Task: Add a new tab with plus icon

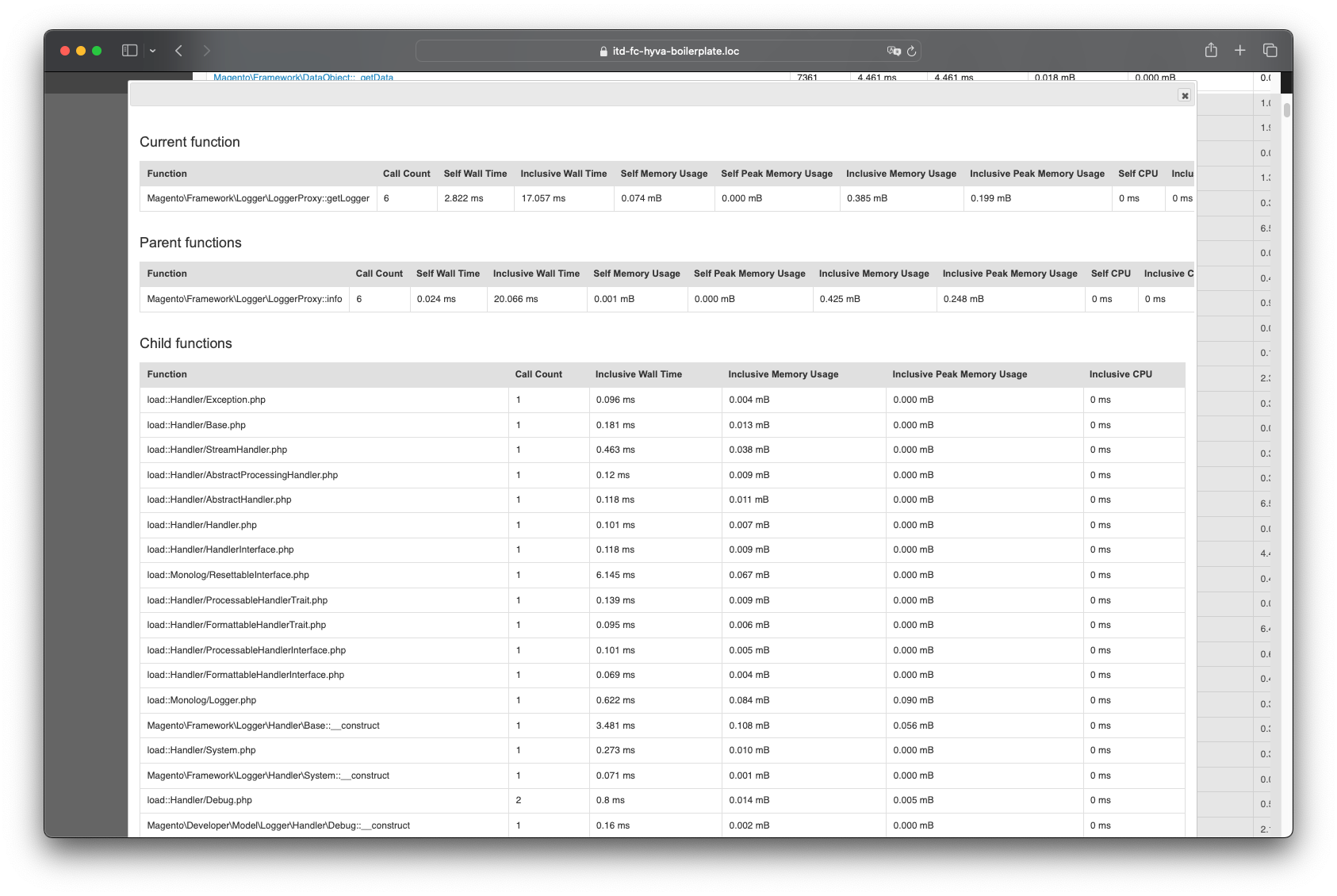Action: [x=1240, y=51]
